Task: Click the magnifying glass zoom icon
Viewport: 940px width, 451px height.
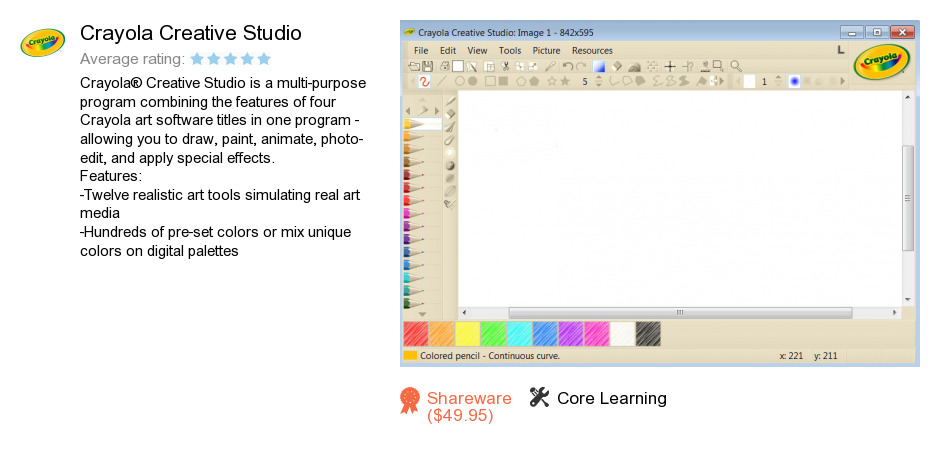Action: tap(737, 67)
